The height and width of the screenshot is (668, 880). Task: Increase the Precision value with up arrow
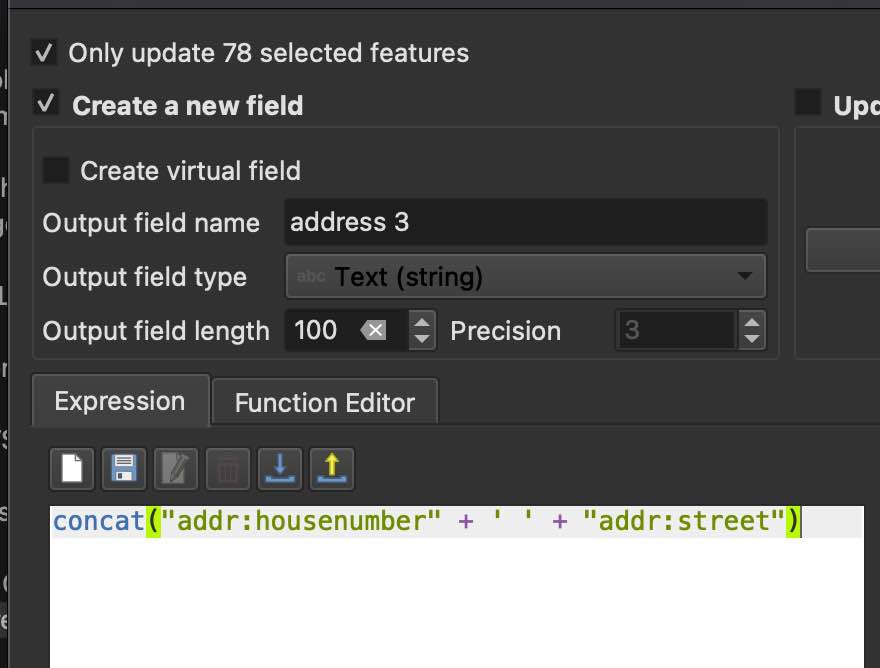tap(752, 322)
